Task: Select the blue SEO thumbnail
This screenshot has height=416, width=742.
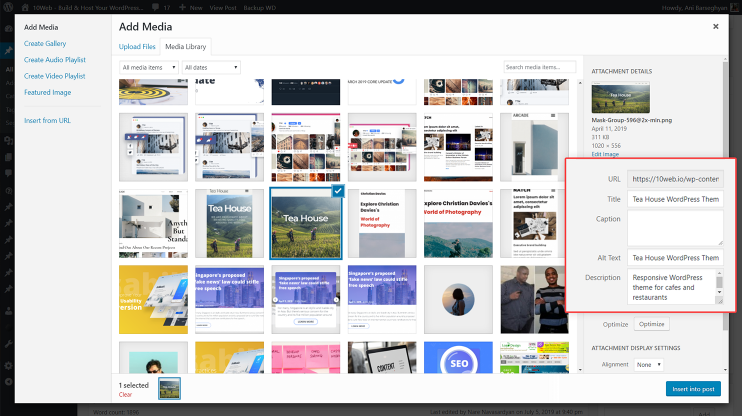Action: [458, 358]
